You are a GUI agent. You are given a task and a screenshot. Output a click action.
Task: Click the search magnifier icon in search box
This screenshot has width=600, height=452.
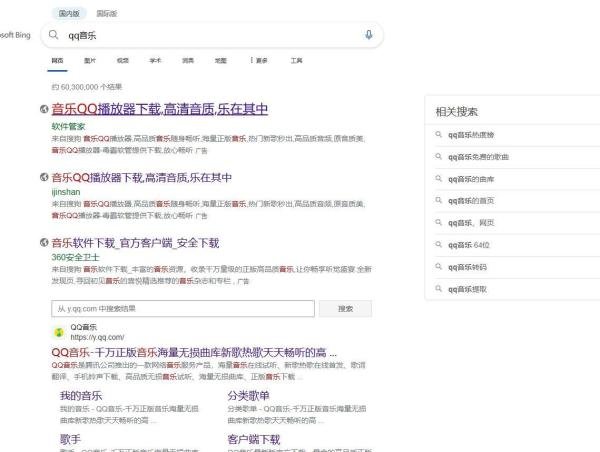click(54, 35)
